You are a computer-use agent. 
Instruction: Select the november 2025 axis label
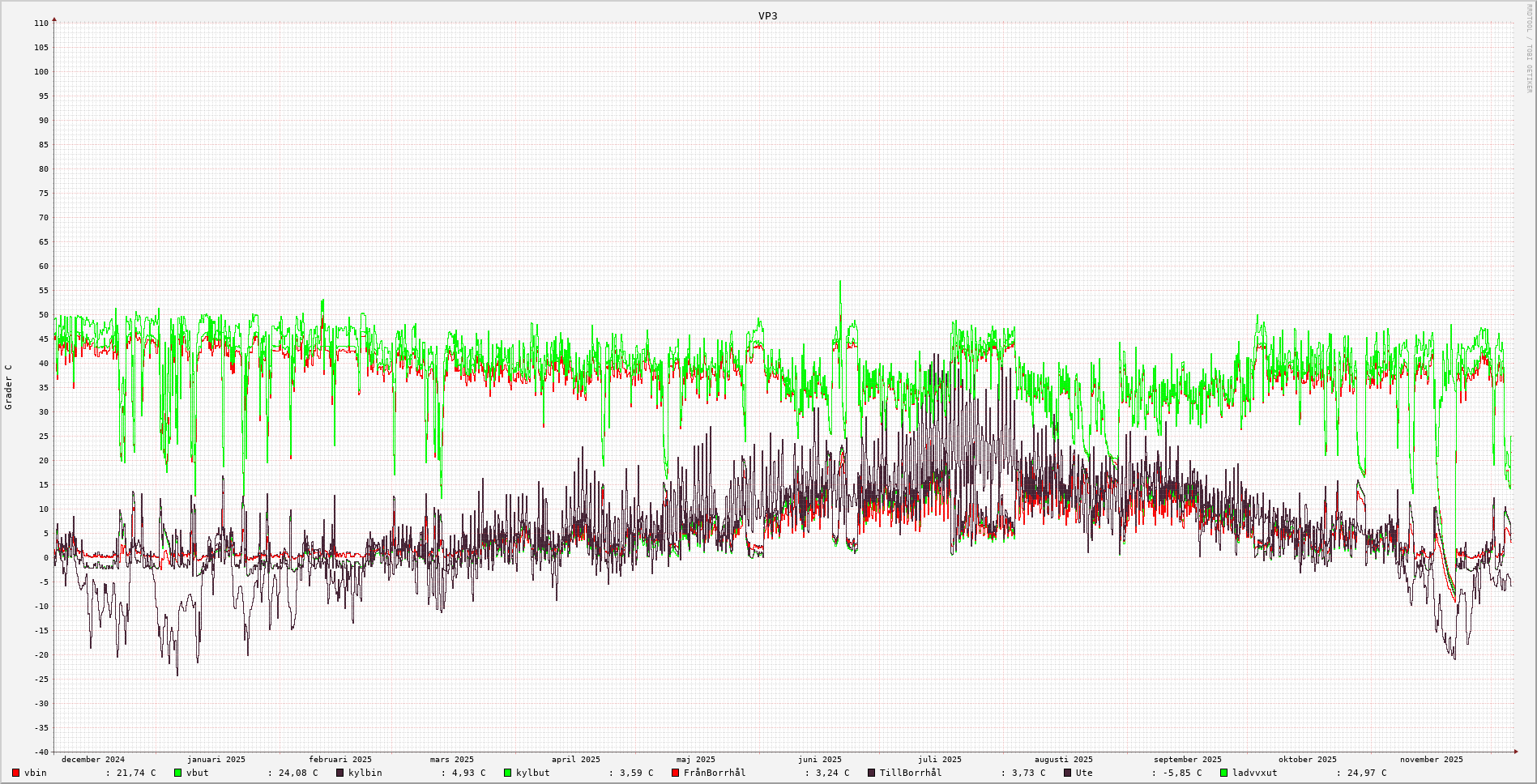pos(1431,760)
